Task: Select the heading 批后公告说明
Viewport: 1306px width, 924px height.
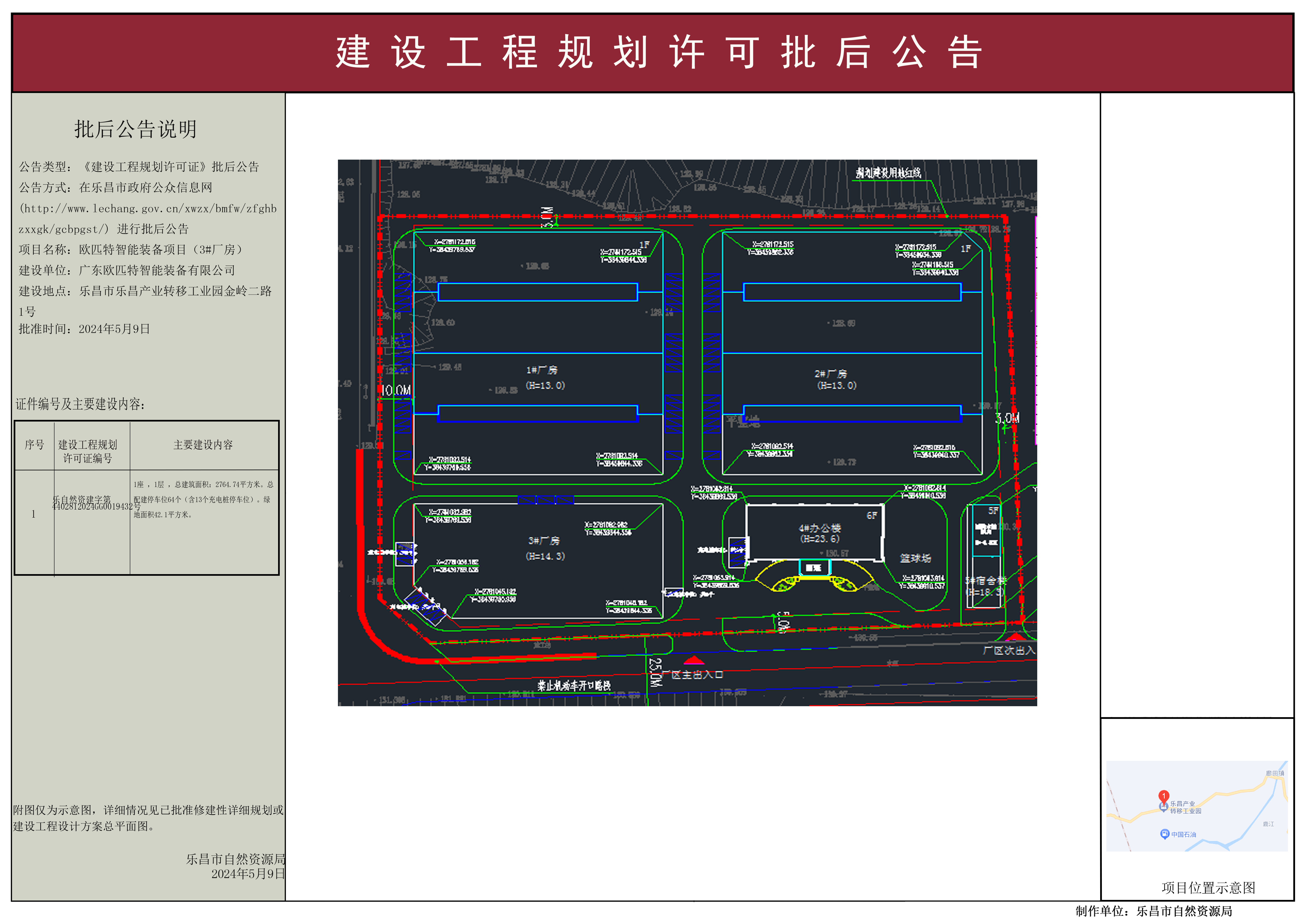Action: [x=135, y=129]
